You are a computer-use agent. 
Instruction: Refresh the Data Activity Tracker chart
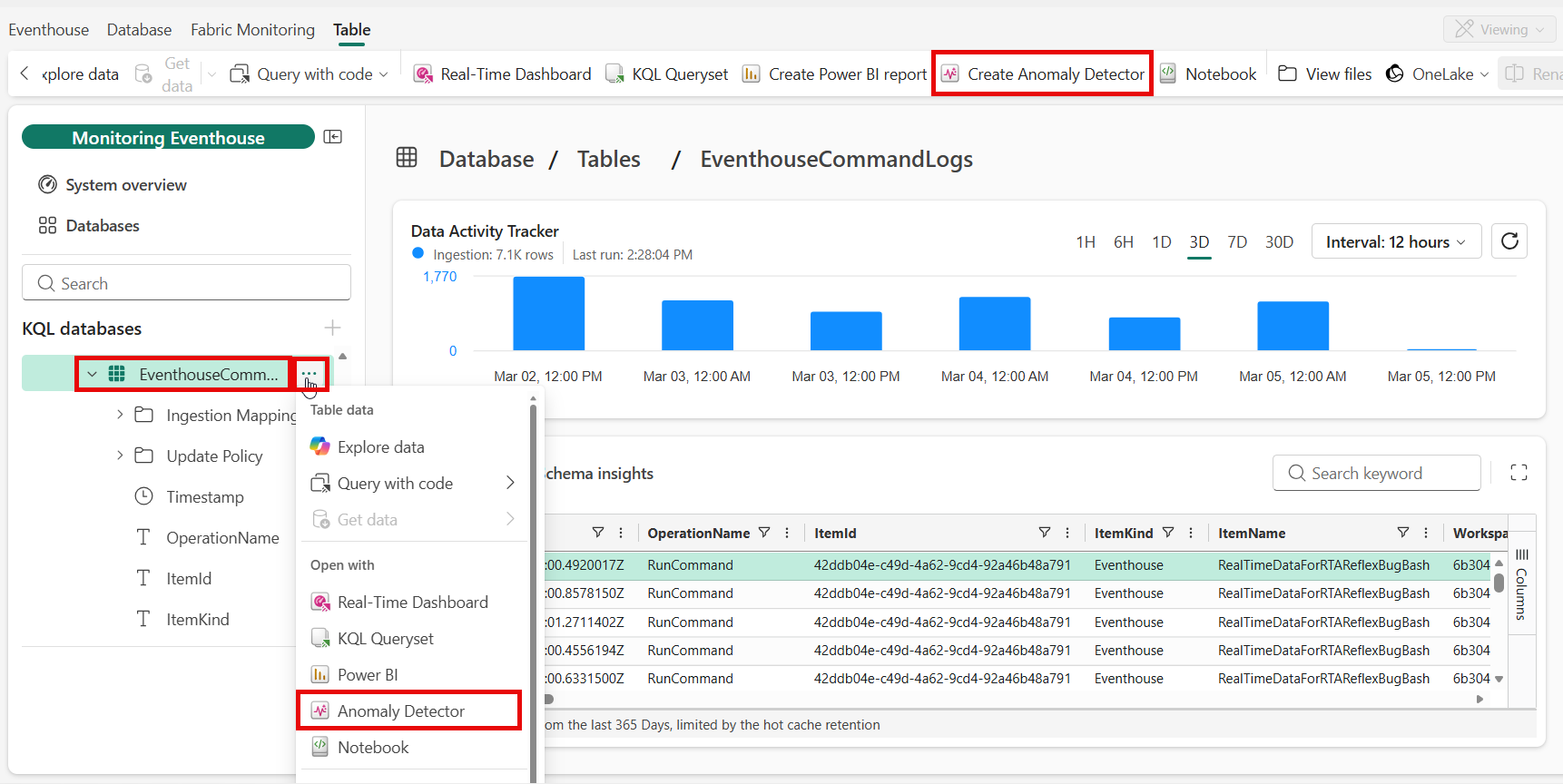coord(1509,241)
